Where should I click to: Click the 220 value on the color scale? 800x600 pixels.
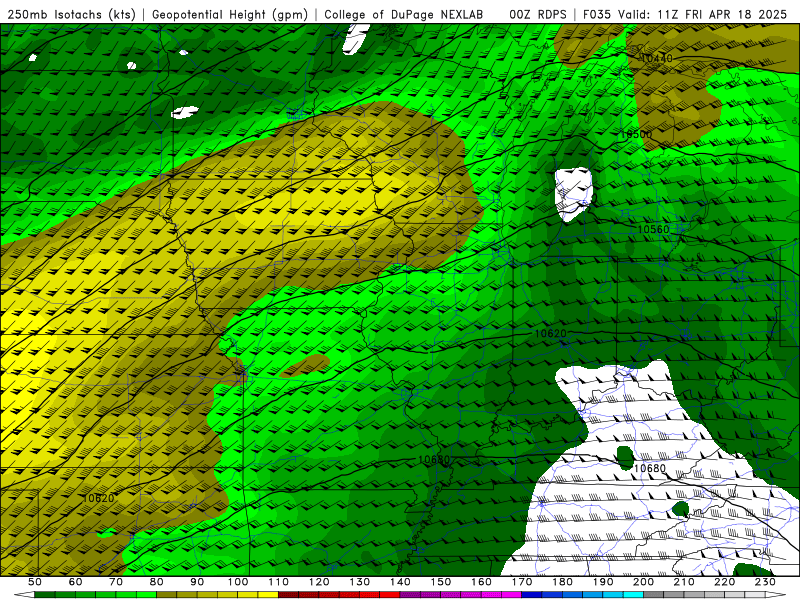click(x=724, y=582)
